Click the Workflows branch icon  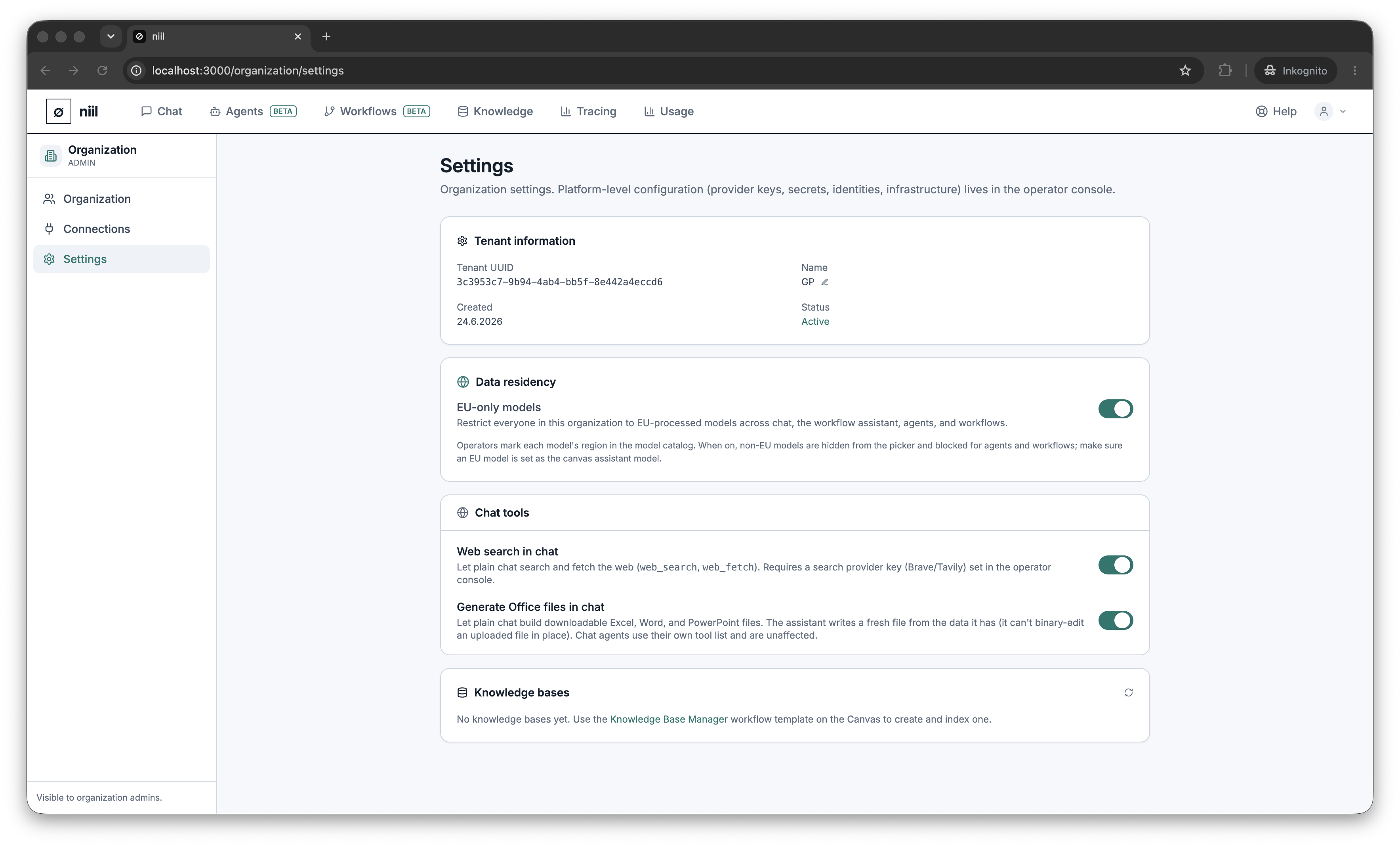[329, 111]
